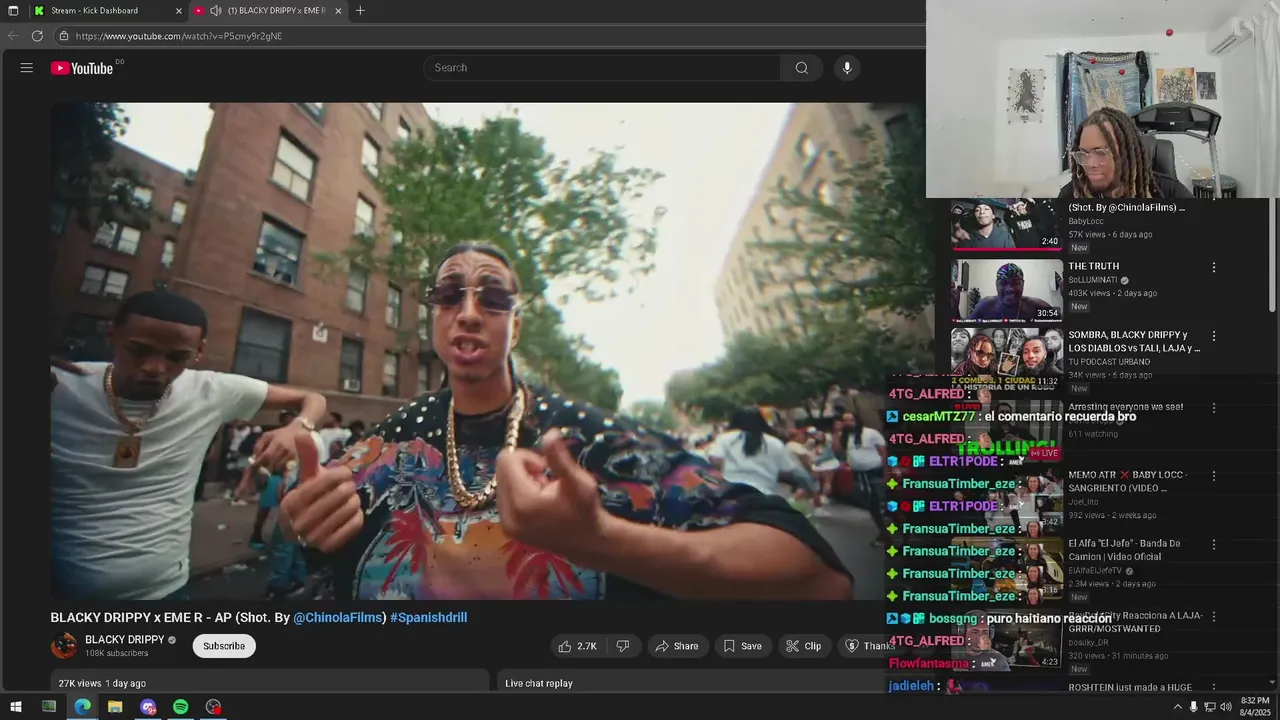This screenshot has height=720, width=1280.
Task: Start voice search with the microphone icon
Action: 847,68
